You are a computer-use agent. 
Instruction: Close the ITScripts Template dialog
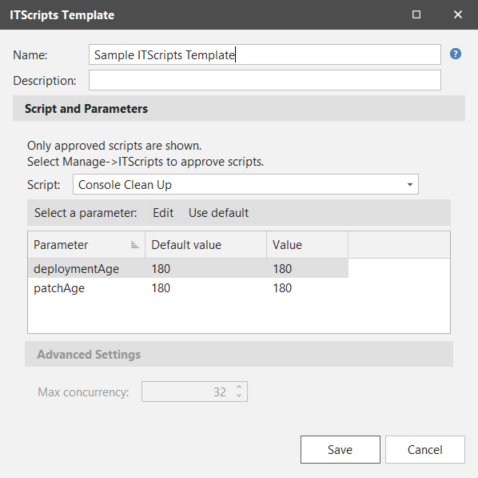458,15
